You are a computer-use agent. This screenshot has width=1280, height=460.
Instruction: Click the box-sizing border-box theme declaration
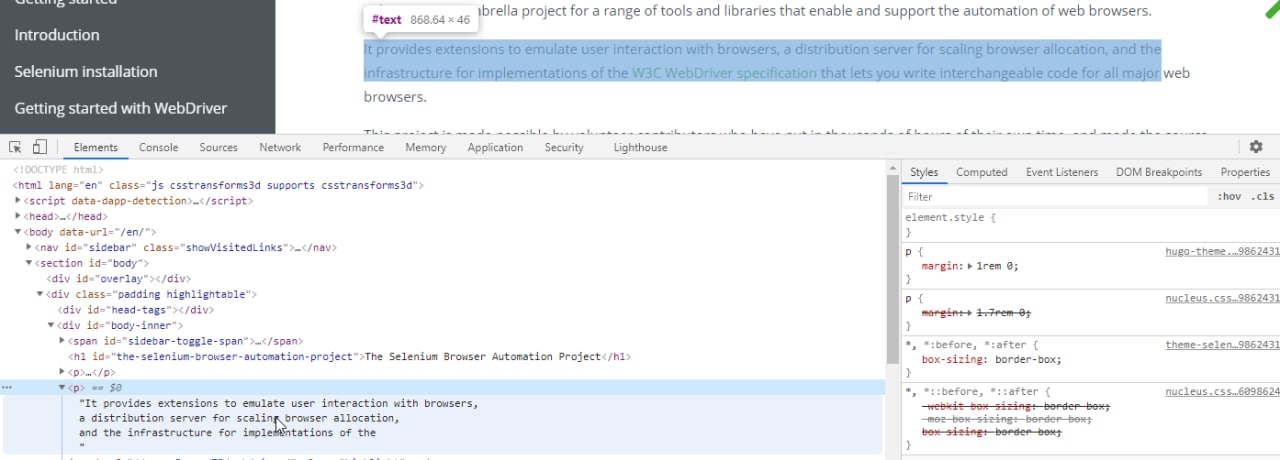[x=992, y=360]
